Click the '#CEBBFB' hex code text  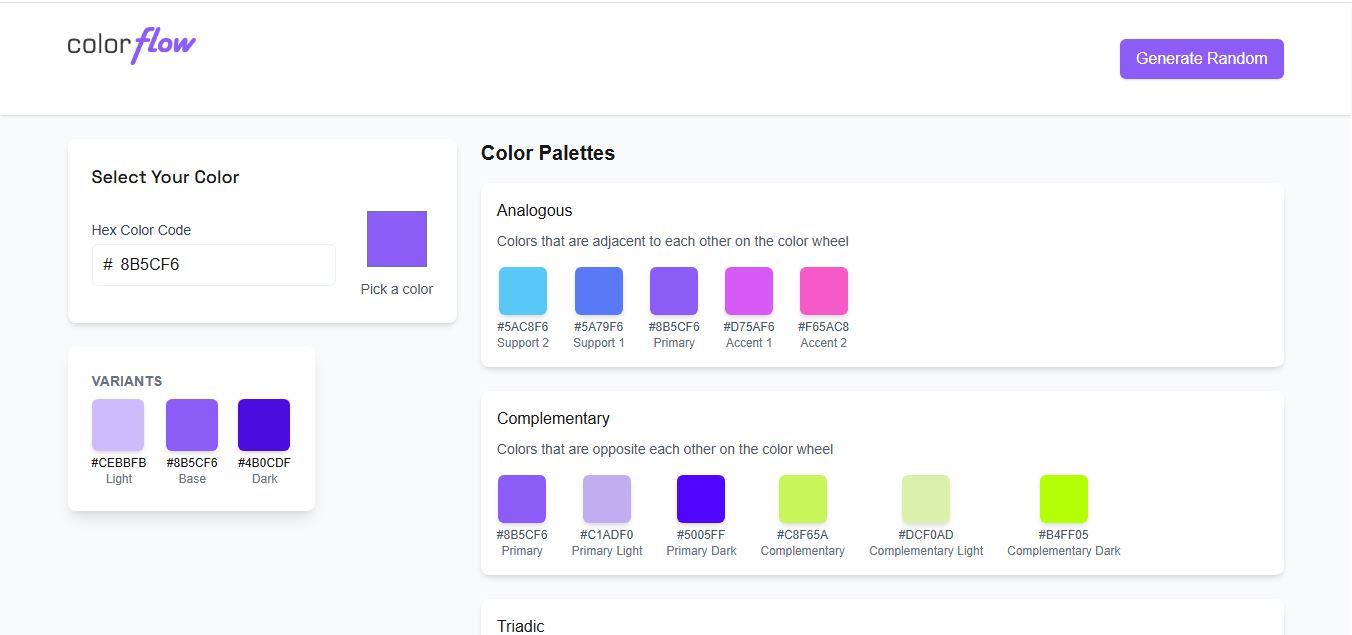119,463
